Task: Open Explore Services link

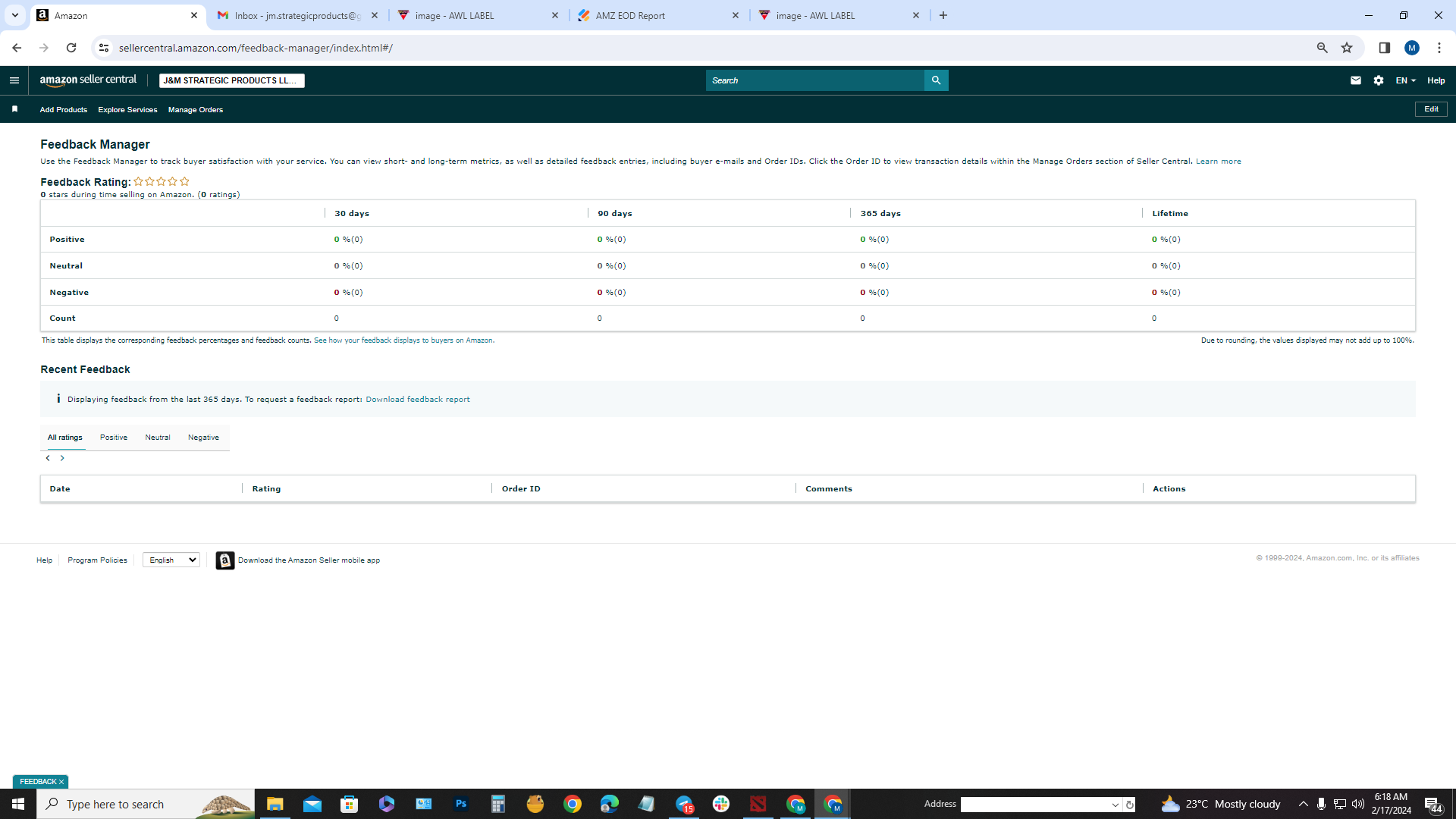Action: coord(127,110)
